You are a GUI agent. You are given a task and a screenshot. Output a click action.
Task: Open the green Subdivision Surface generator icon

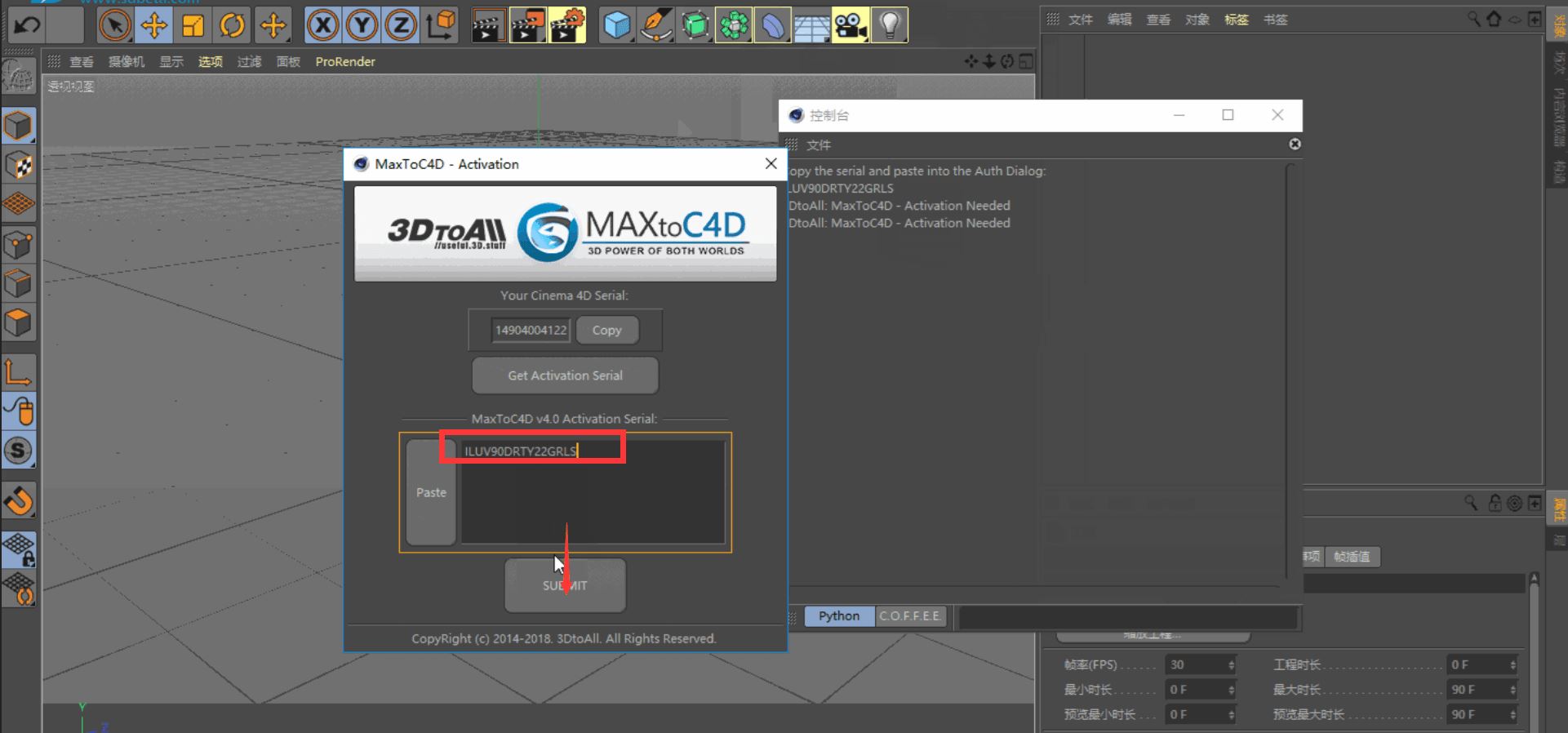click(695, 25)
